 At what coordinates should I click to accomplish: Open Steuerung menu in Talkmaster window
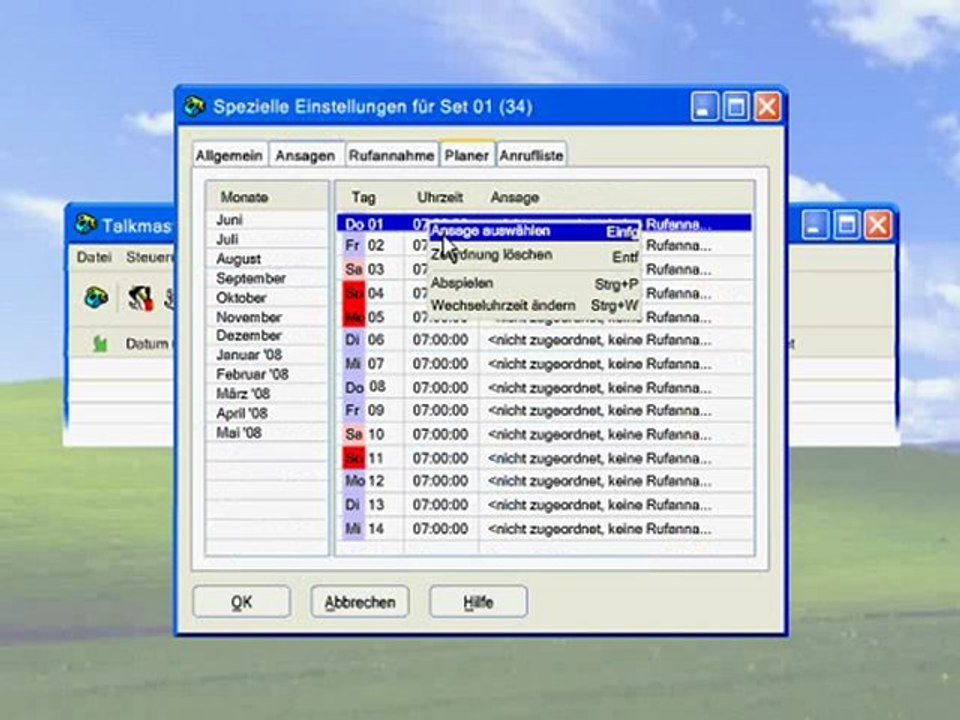pos(150,257)
